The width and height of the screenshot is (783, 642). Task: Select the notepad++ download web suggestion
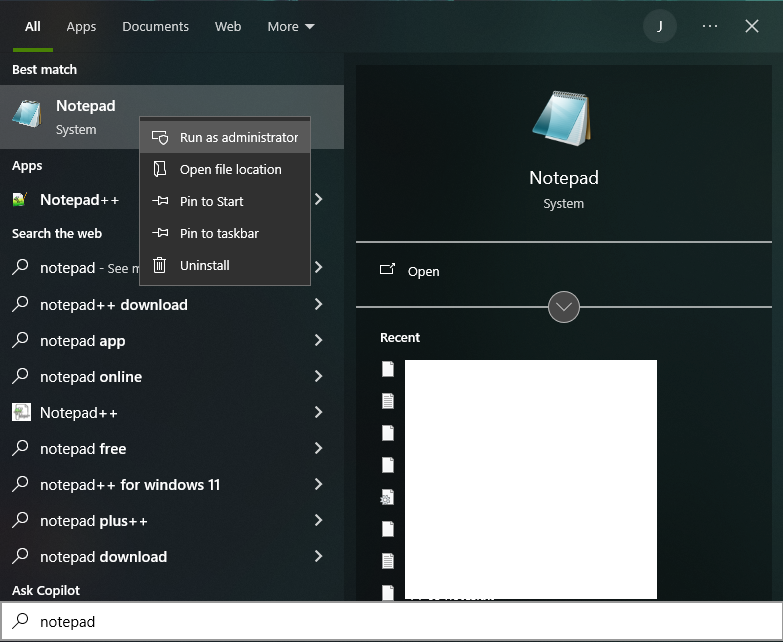(x=172, y=304)
